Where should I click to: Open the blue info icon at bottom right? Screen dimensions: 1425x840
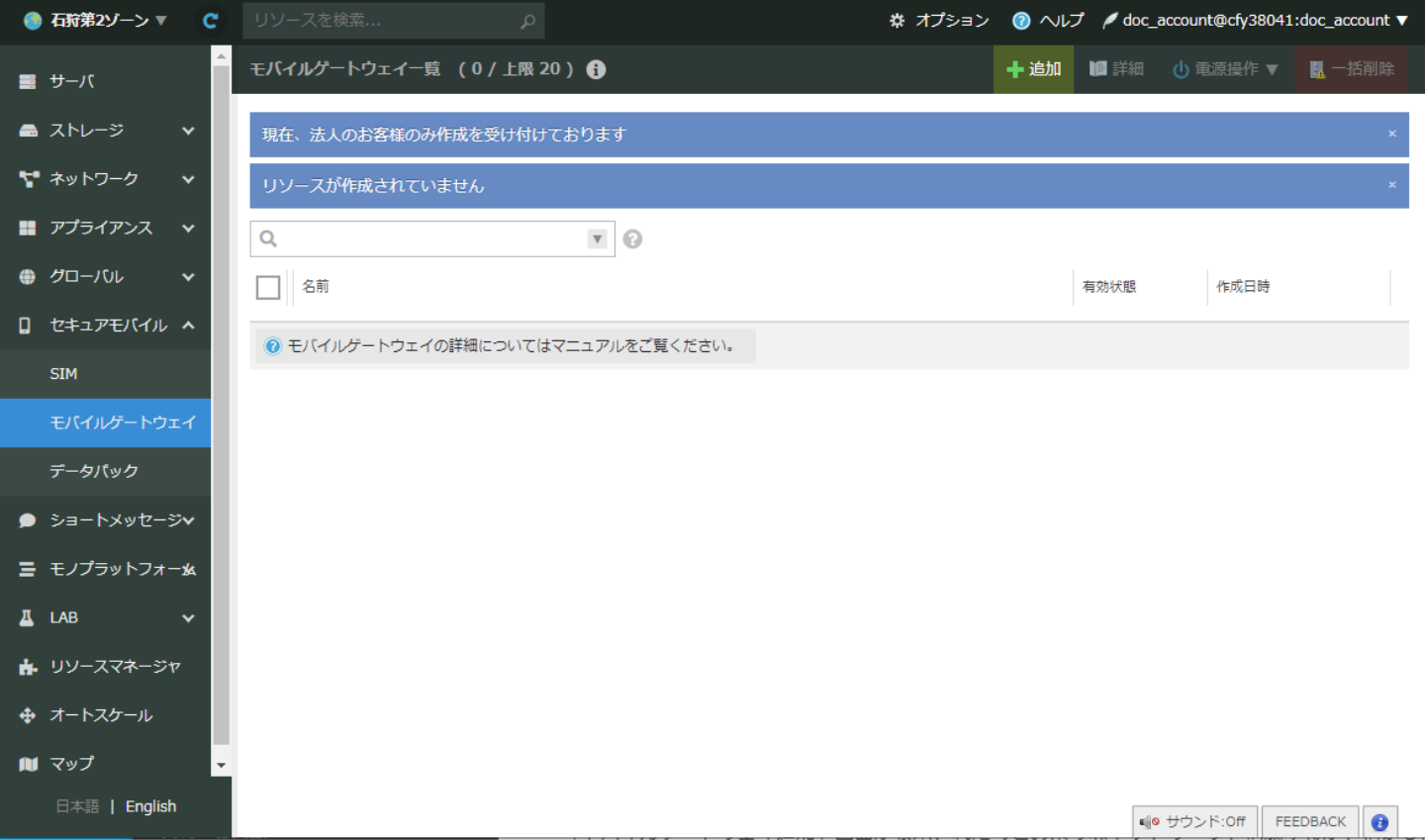click(x=1379, y=821)
